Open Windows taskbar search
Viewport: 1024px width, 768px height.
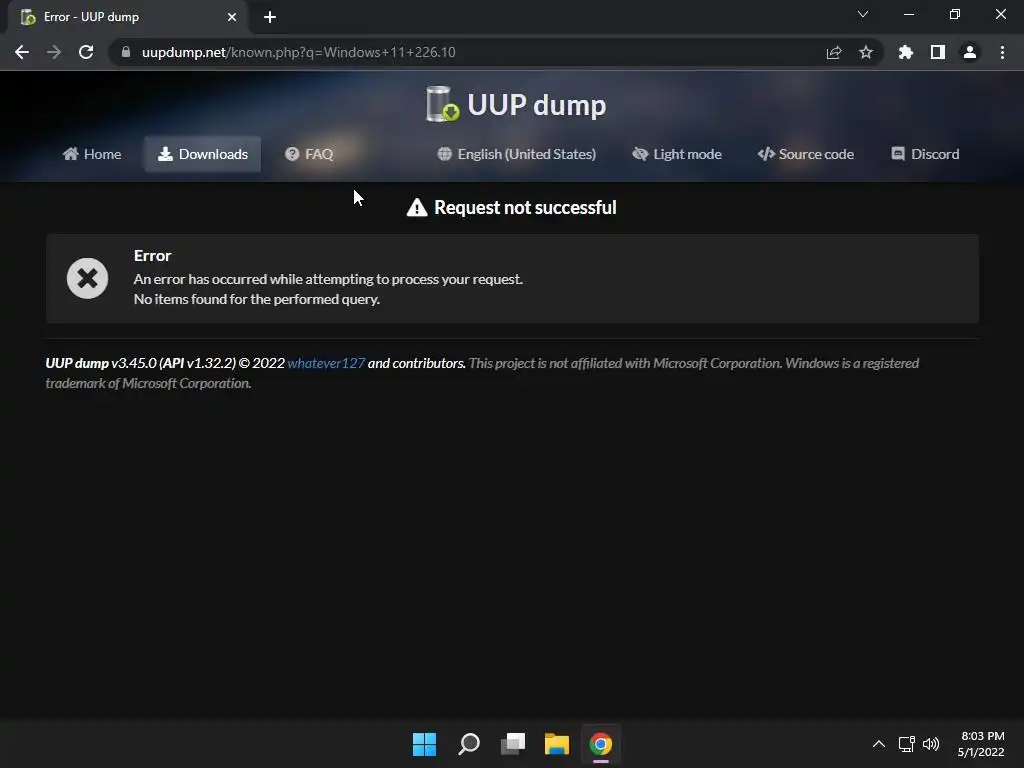point(469,744)
